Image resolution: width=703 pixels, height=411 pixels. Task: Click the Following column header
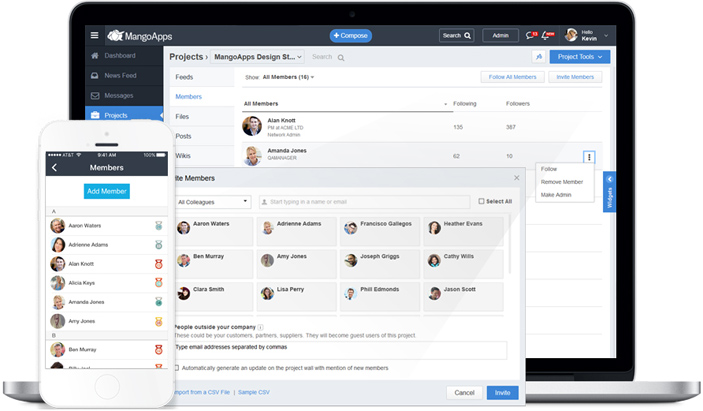(464, 104)
